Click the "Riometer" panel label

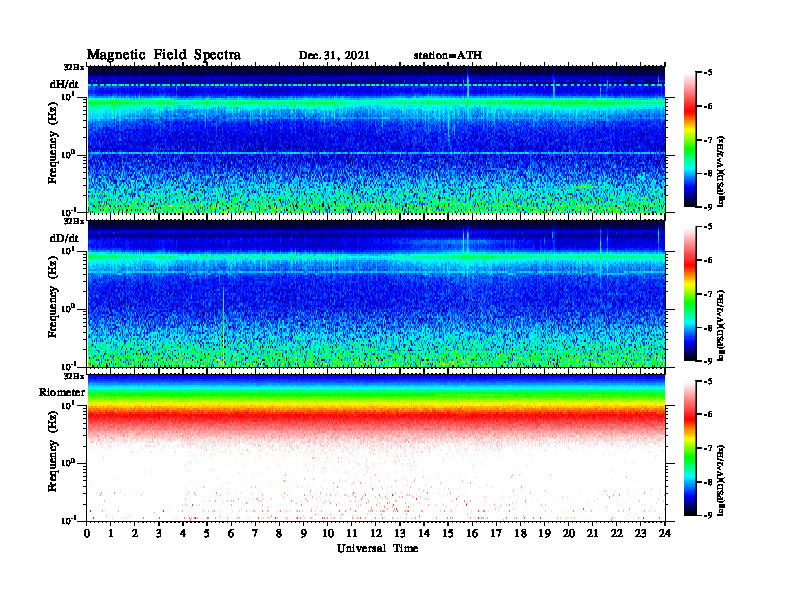pyautogui.click(x=62, y=392)
